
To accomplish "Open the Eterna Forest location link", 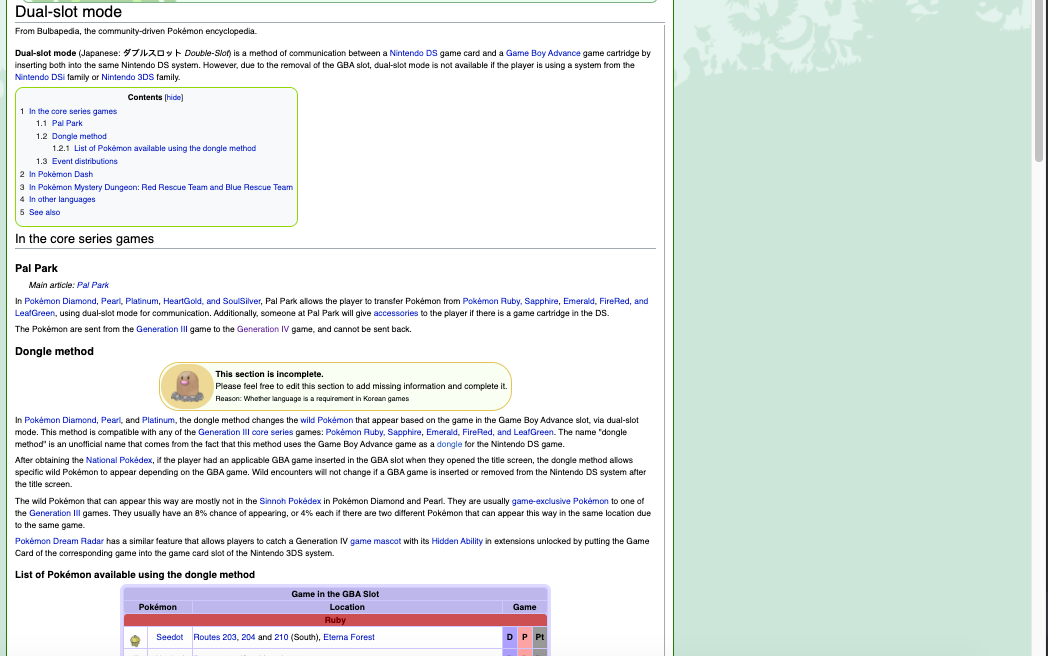I will [x=349, y=637].
